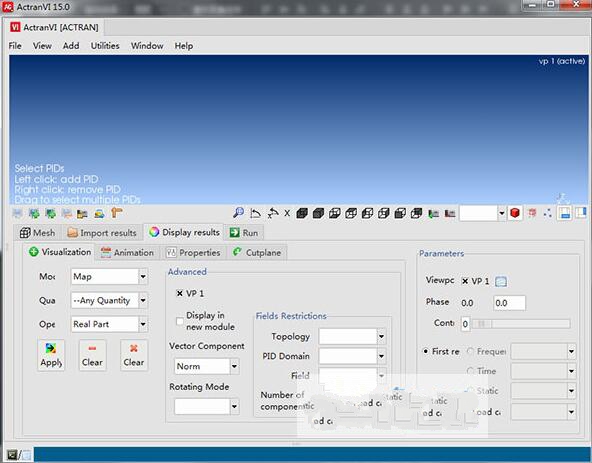Image resolution: width=592 pixels, height=463 pixels.
Task: Click the magnifying glass zoom icon
Action: [x=238, y=213]
